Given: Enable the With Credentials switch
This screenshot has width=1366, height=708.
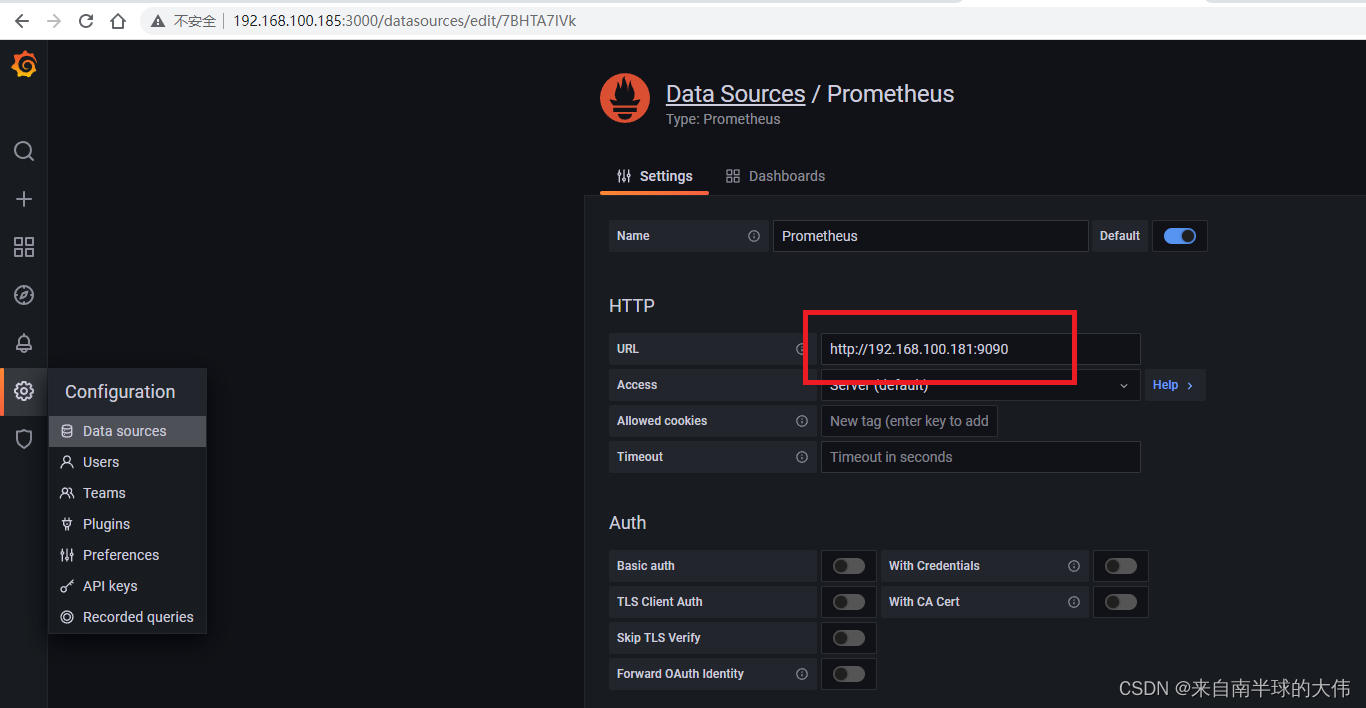Looking at the screenshot, I should (1121, 566).
